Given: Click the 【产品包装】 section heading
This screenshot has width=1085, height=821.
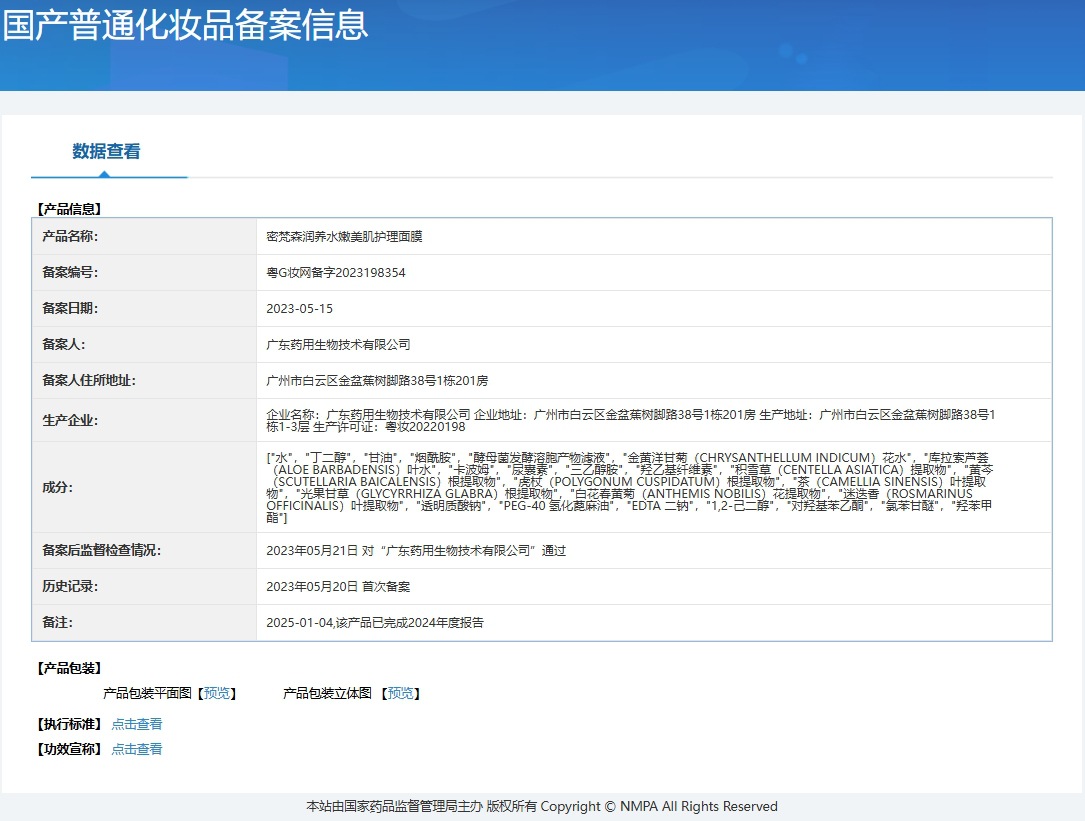Looking at the screenshot, I should (x=69, y=668).
